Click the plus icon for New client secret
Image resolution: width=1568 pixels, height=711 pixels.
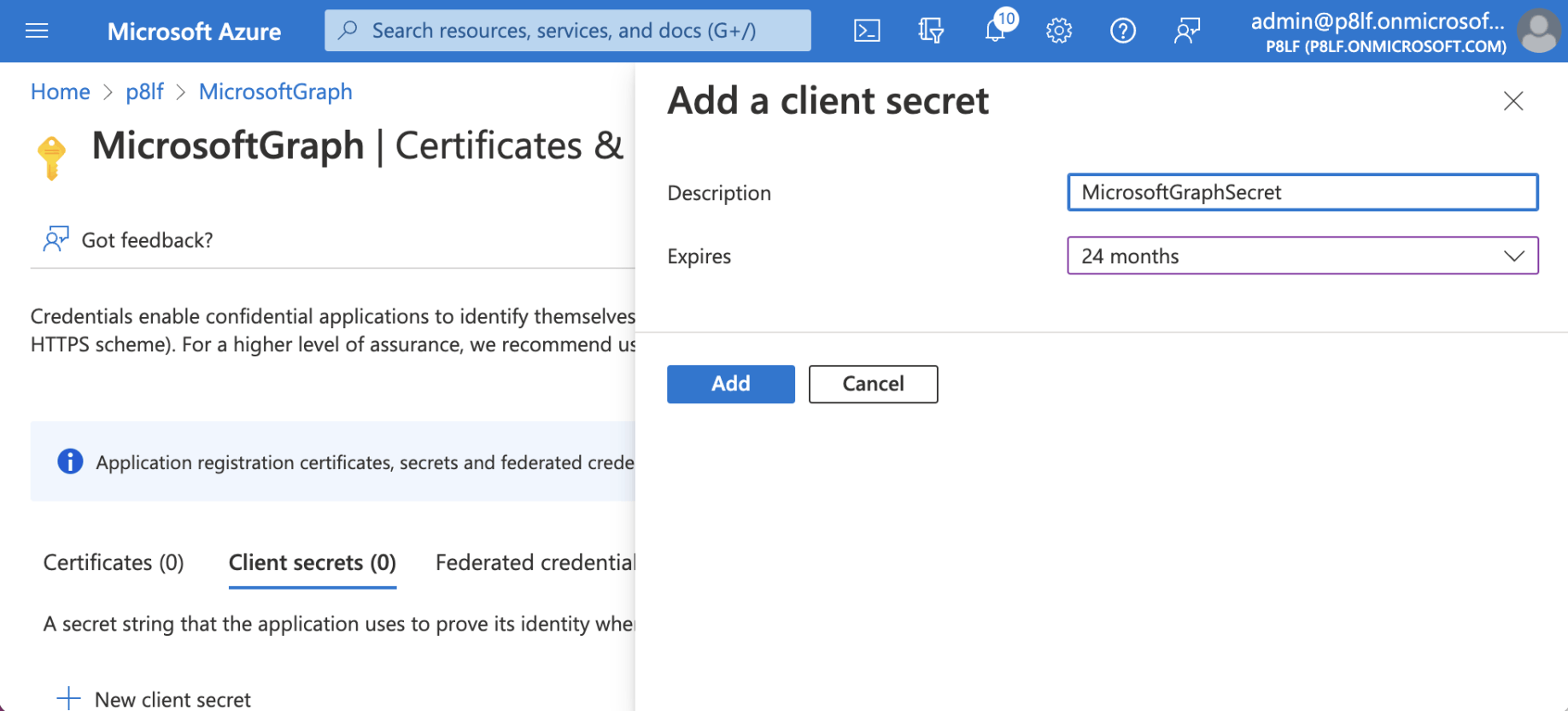click(x=68, y=698)
